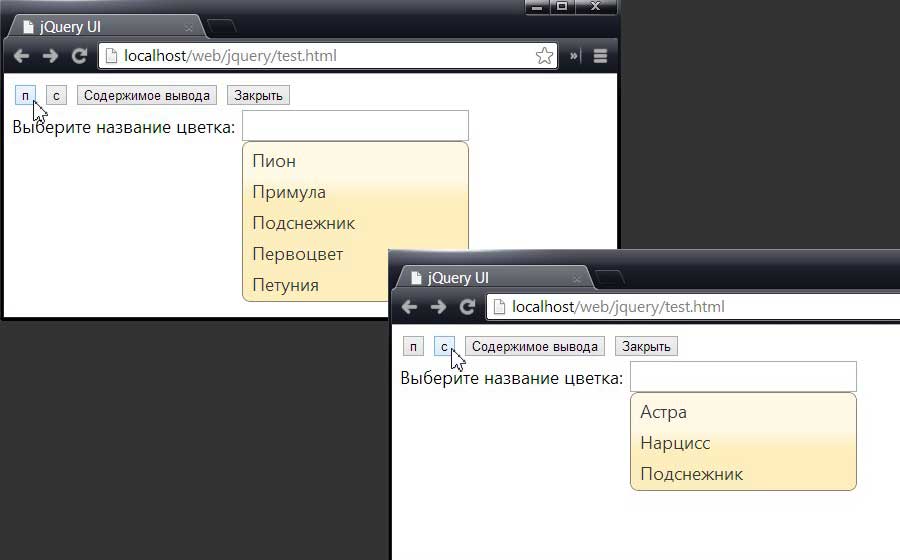This screenshot has height=560, width=900.
Task: Choose 'Первоцвет' from the autocomplete list
Action: pyautogui.click(x=316, y=254)
